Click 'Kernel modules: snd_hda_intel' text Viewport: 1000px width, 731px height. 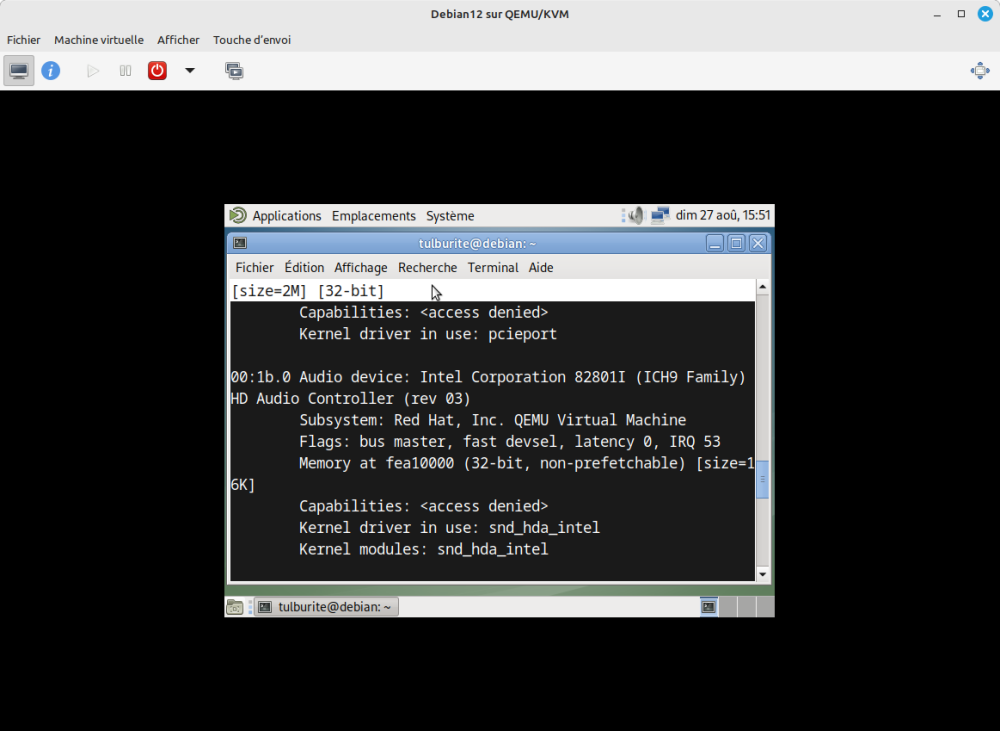423,549
